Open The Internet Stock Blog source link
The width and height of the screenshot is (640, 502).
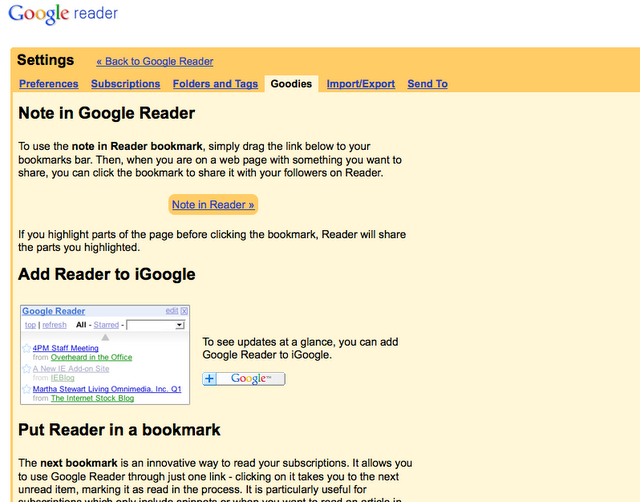click(x=92, y=398)
